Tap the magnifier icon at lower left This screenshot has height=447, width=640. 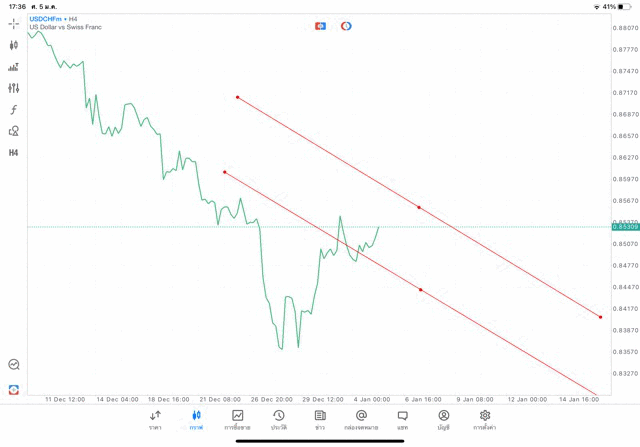tap(14, 365)
